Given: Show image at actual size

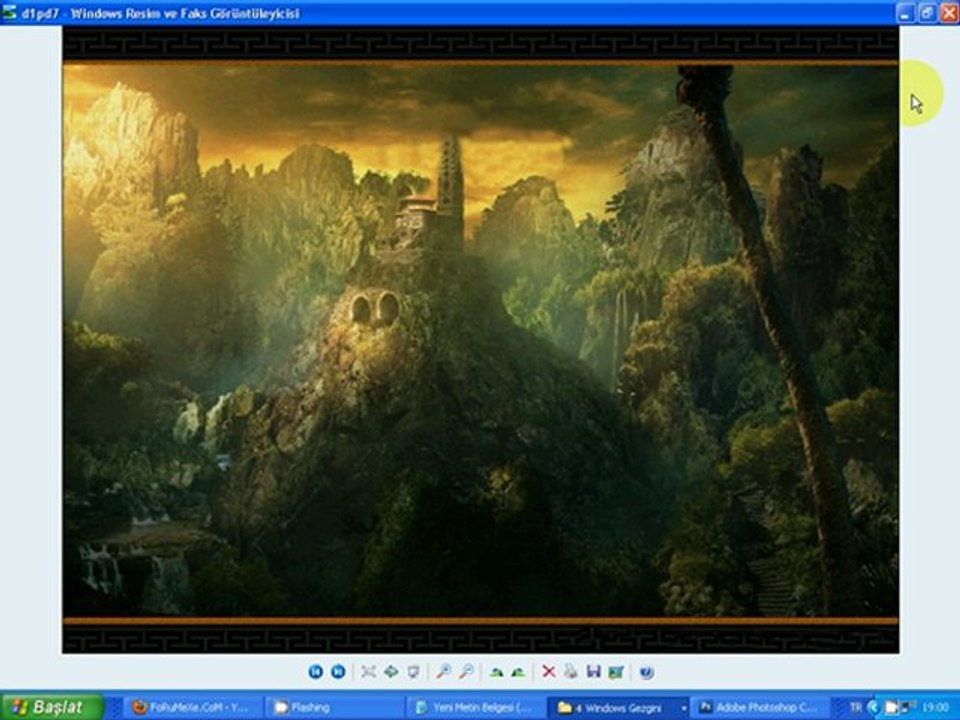Looking at the screenshot, I should tap(391, 672).
